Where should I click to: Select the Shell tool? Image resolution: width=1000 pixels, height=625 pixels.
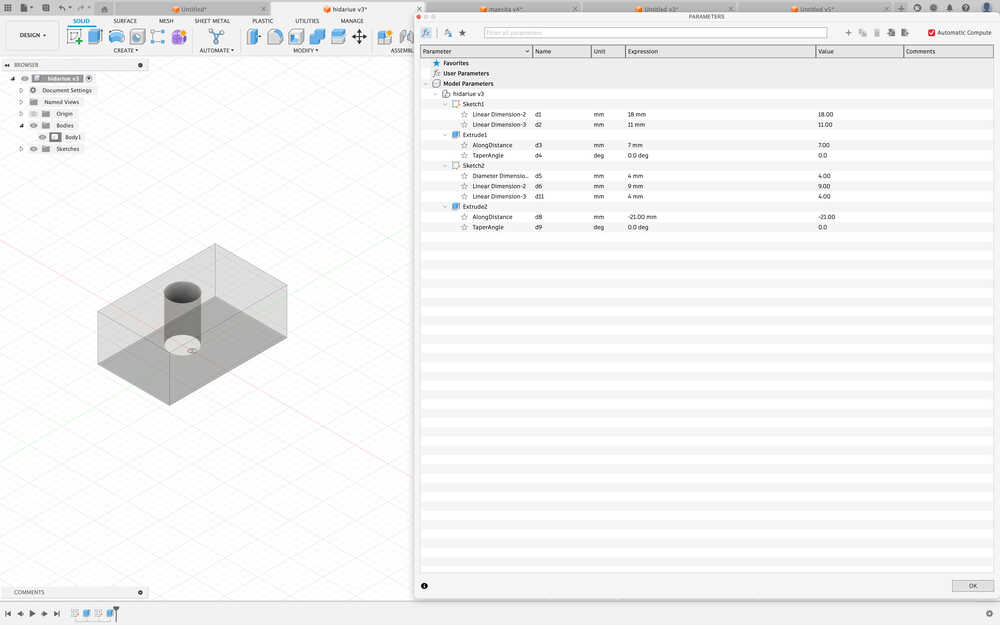click(x=296, y=36)
